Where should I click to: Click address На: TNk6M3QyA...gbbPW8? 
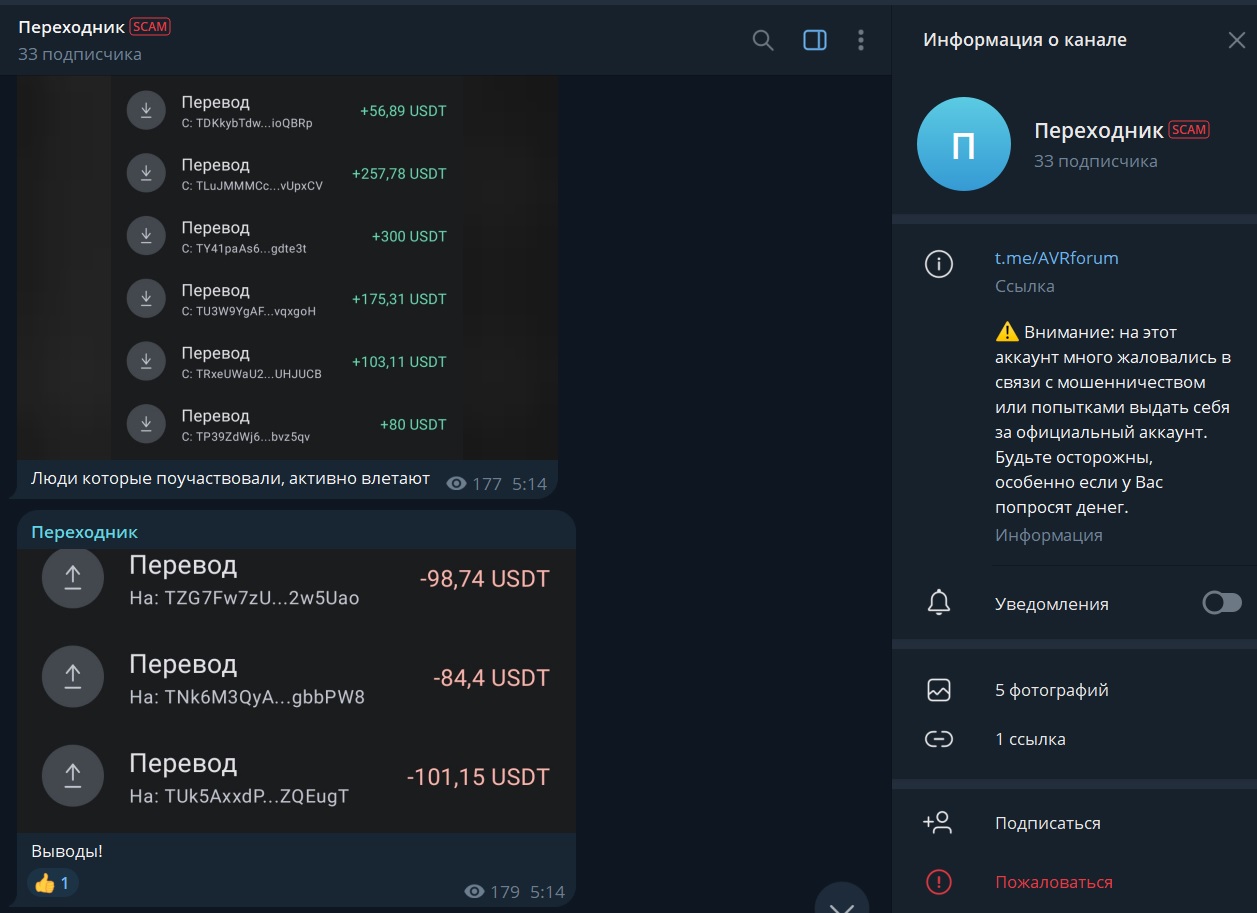[247, 698]
